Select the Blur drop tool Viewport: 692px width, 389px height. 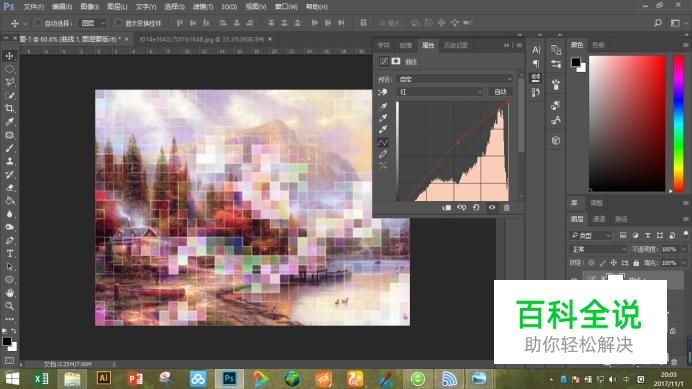pyautogui.click(x=9, y=214)
